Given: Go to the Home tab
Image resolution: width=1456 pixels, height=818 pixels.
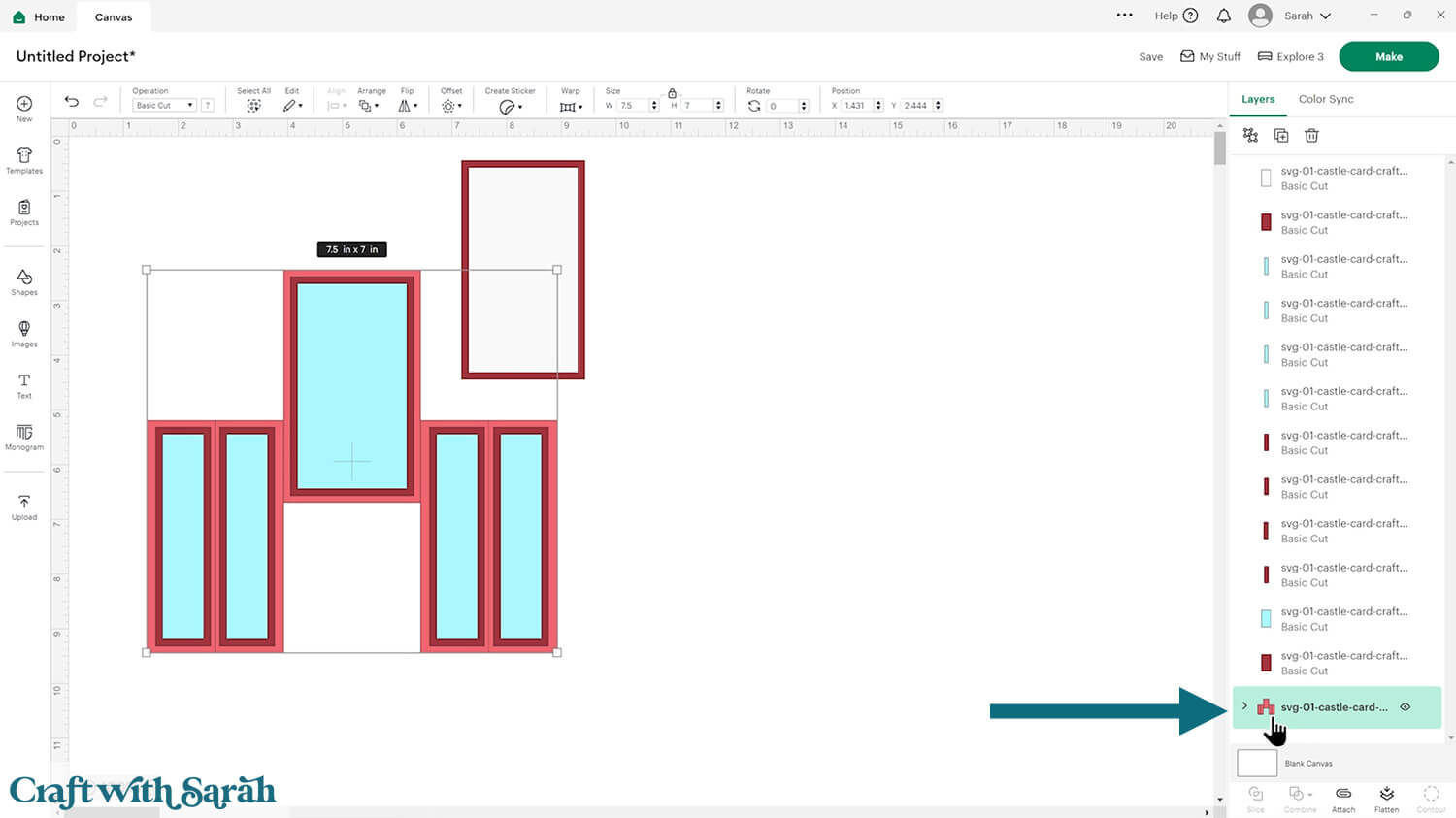Looking at the screenshot, I should click(x=39, y=16).
